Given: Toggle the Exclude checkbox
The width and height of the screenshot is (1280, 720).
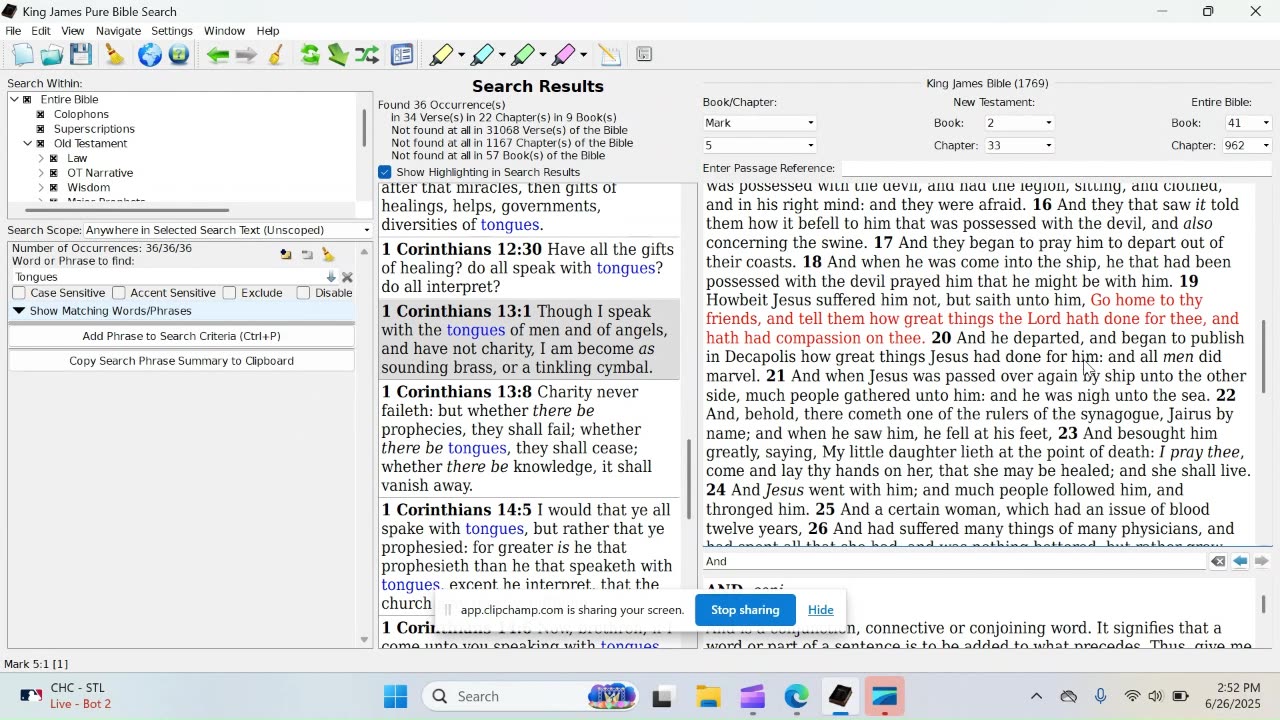Looking at the screenshot, I should pyautogui.click(x=229, y=293).
